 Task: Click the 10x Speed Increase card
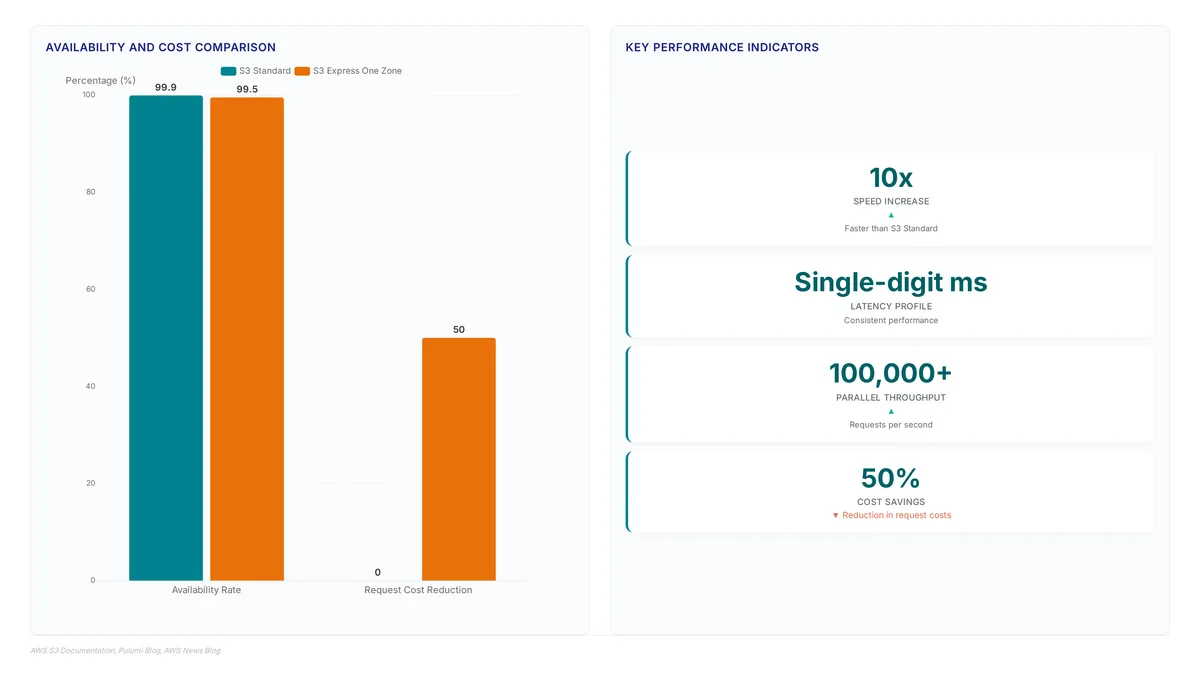[x=890, y=198]
